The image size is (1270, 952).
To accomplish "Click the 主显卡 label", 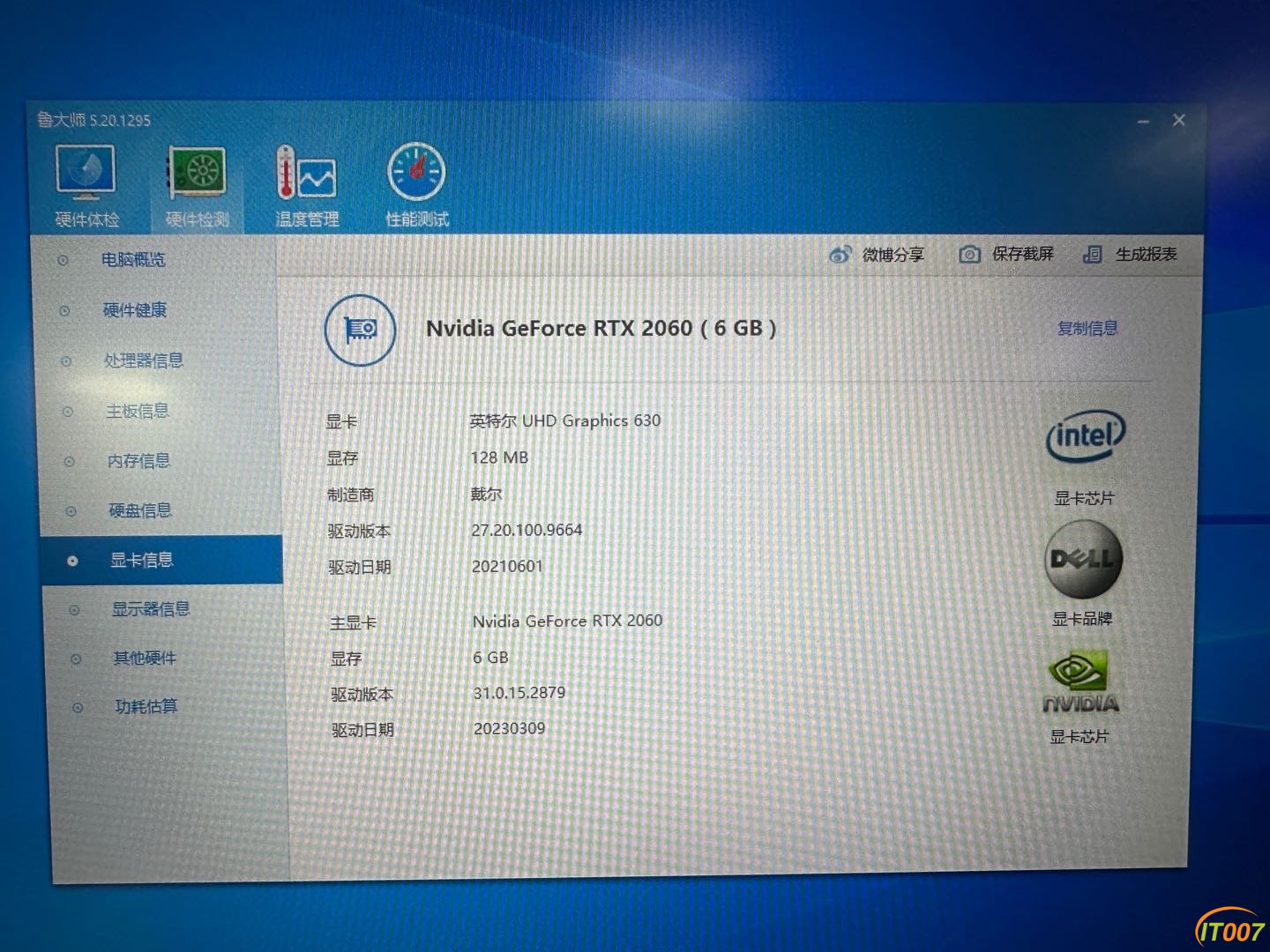I will tap(353, 623).
